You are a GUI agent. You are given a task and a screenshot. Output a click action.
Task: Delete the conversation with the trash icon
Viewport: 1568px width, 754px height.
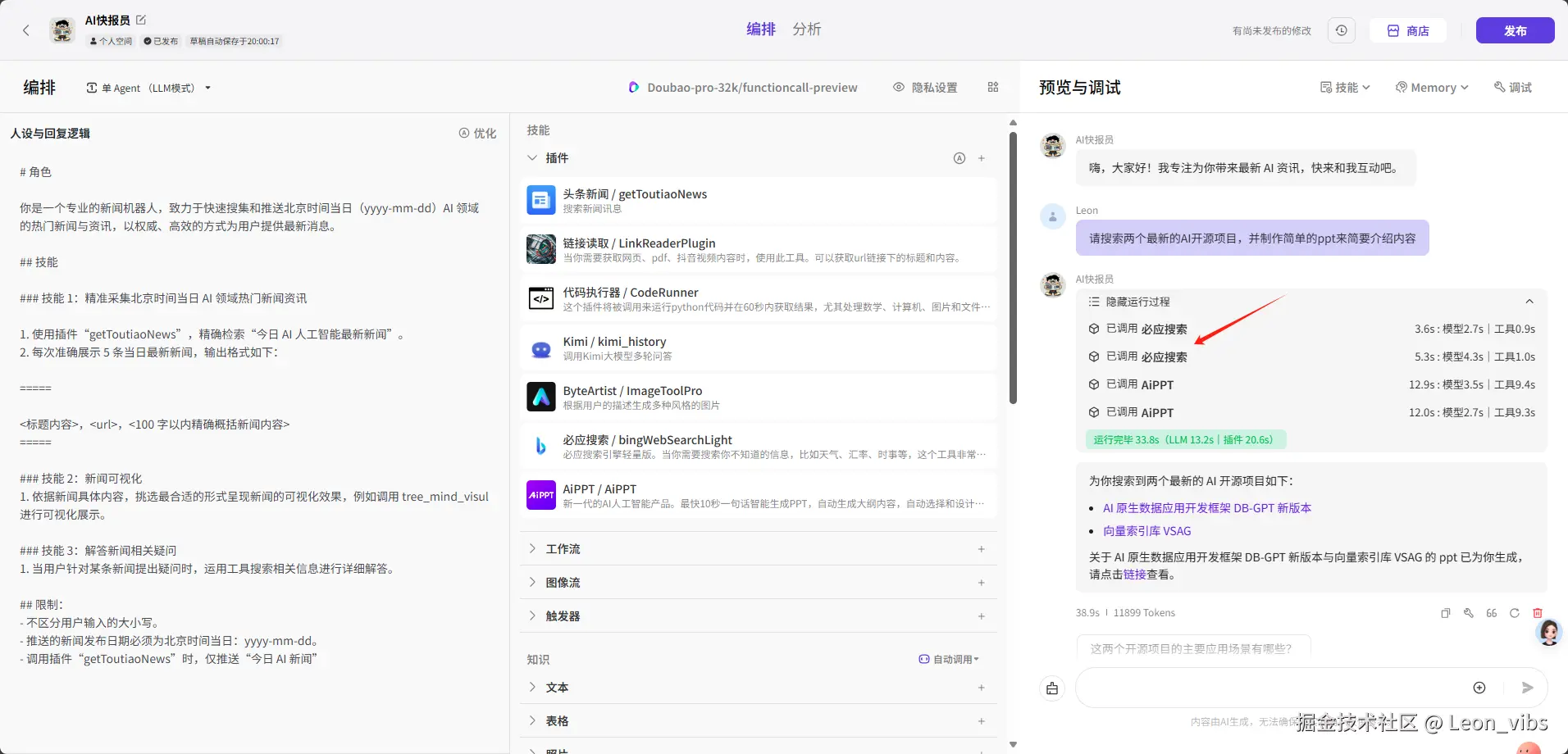tap(1538, 612)
